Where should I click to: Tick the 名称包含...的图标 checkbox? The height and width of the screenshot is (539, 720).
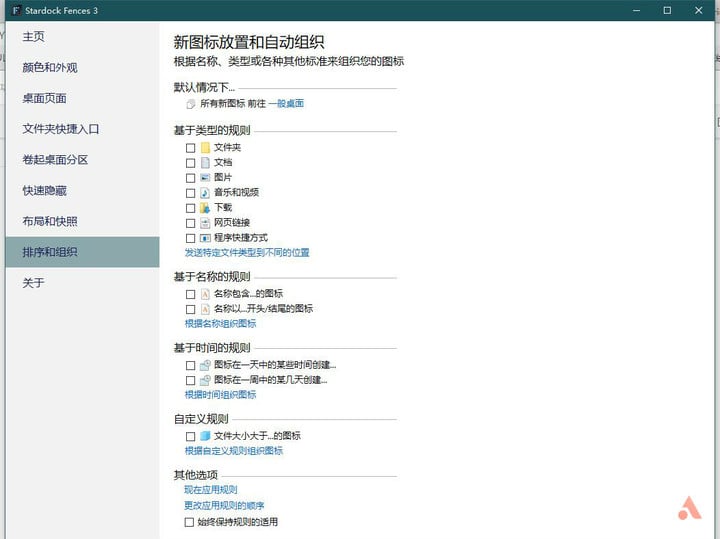191,294
